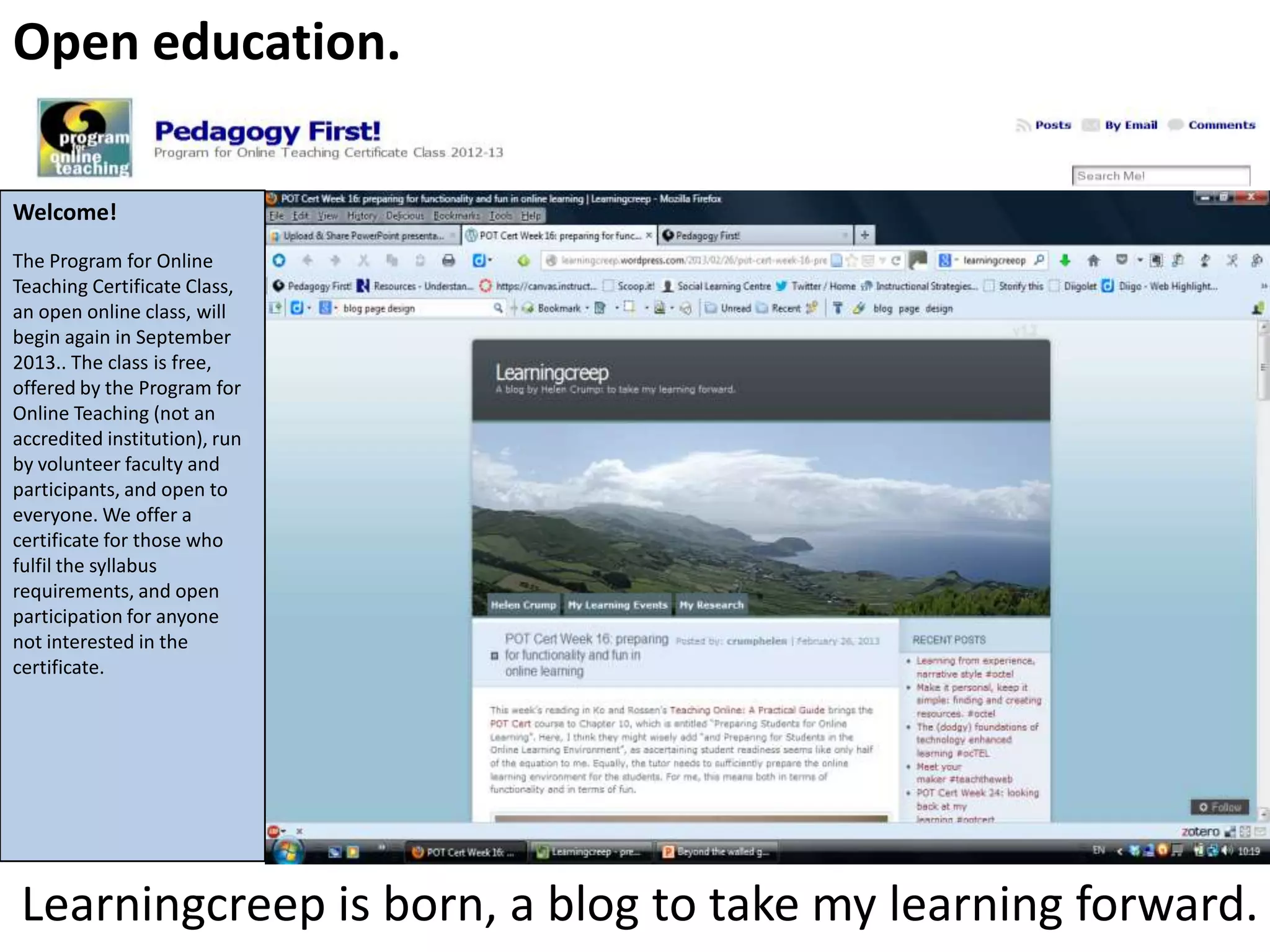Click the green downloads arrow icon
The image size is (1270, 952).
pyautogui.click(x=1065, y=260)
